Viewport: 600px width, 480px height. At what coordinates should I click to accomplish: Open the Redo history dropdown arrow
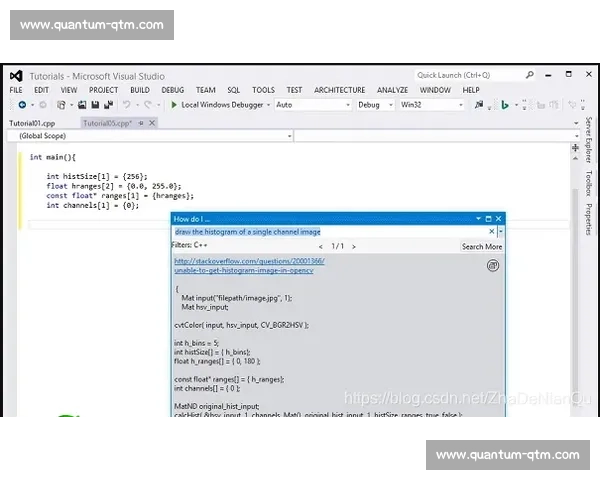tap(158, 105)
